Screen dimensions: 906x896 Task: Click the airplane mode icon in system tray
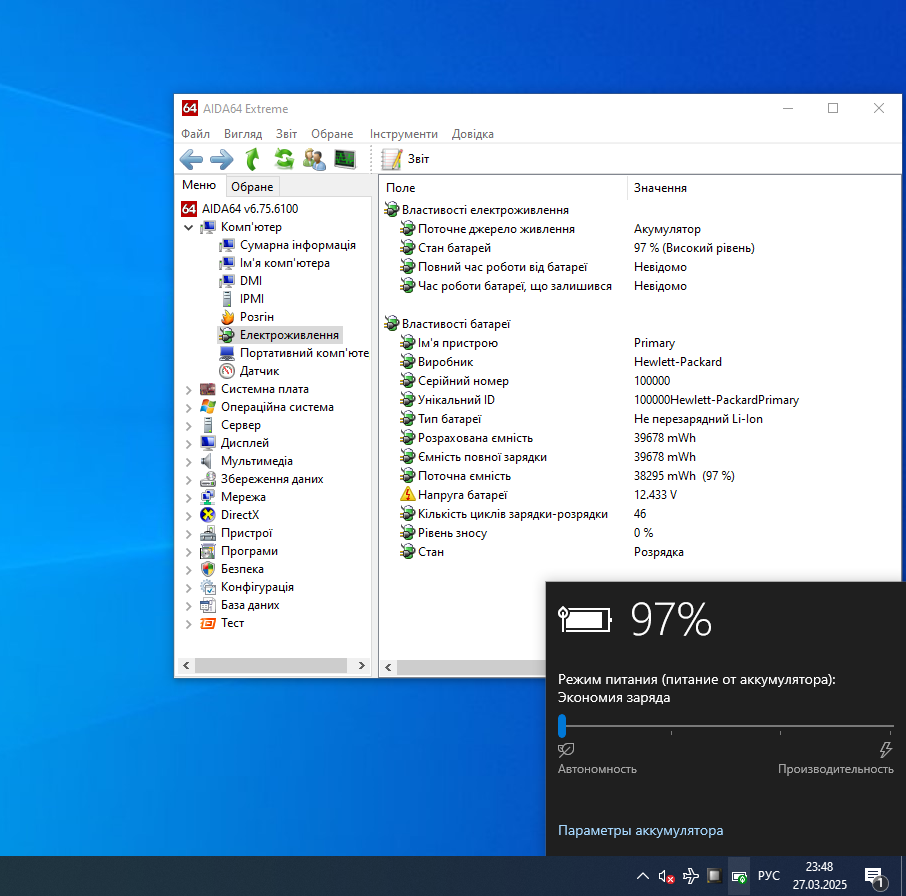coord(690,876)
